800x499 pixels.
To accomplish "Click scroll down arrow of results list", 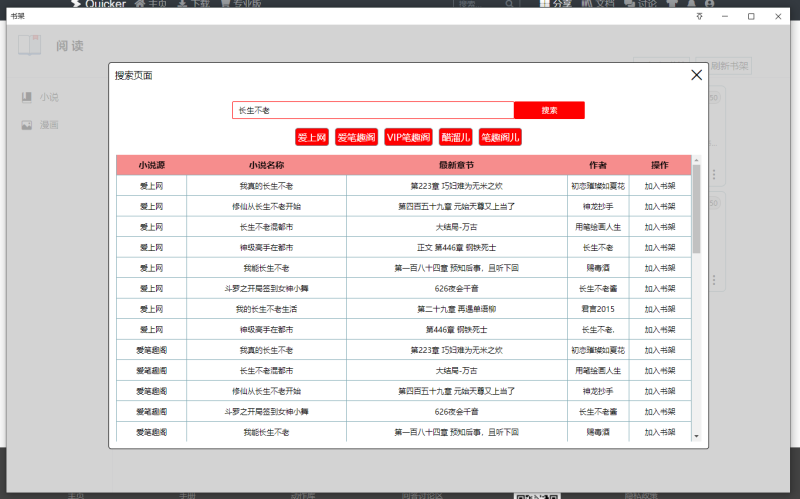I will tap(696, 436).
